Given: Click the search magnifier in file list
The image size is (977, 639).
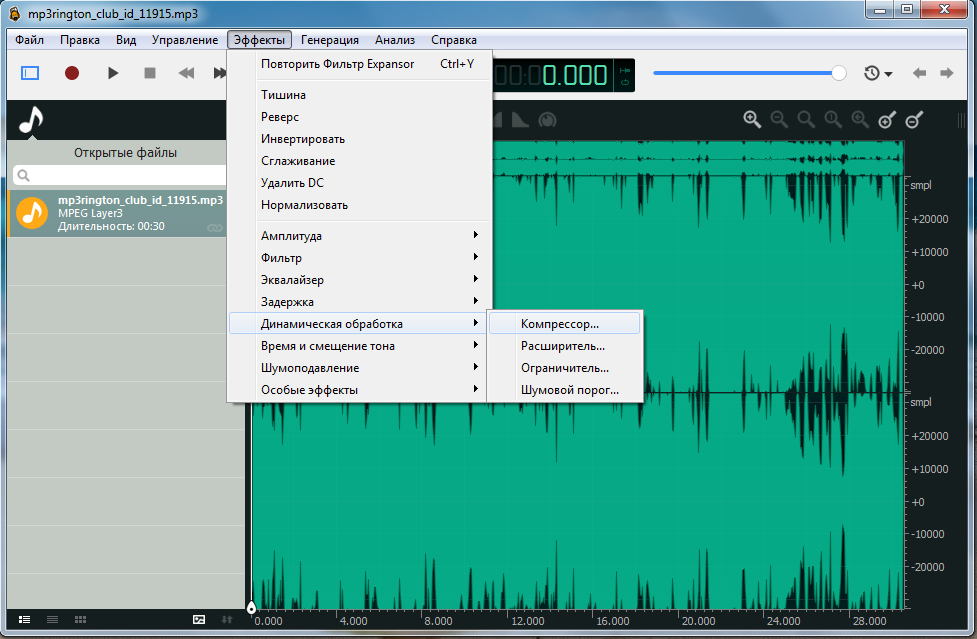Looking at the screenshot, I should tap(24, 175).
